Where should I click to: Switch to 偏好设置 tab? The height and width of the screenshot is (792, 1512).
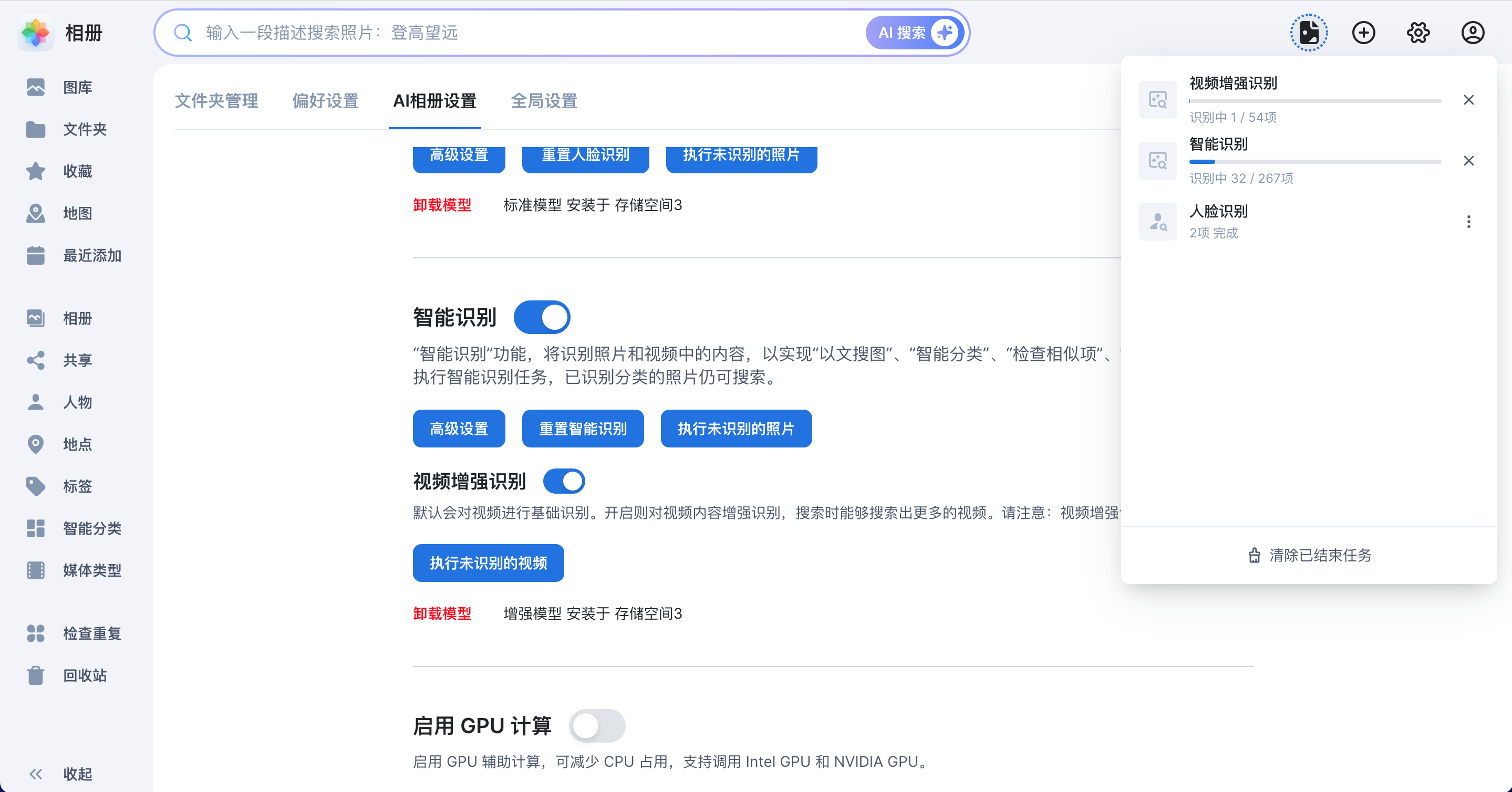point(325,101)
